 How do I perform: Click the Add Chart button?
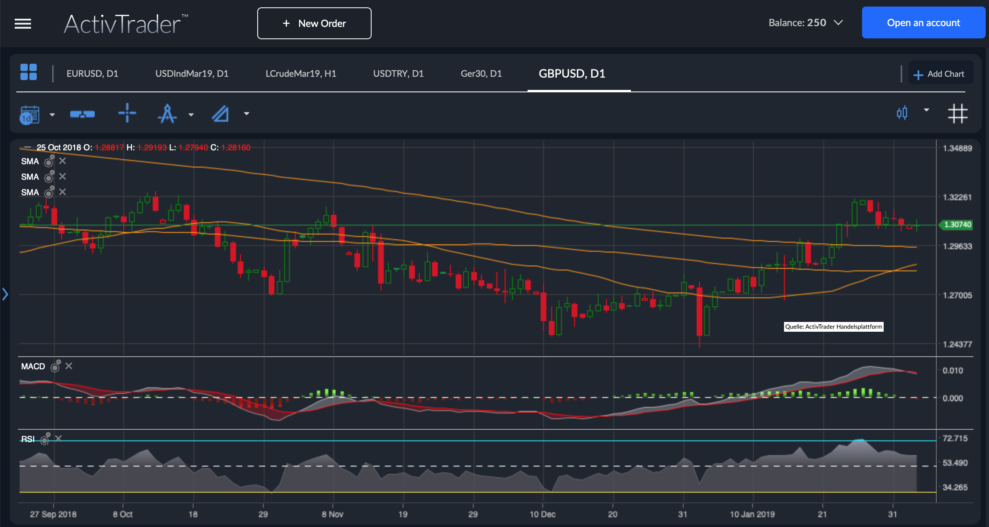(x=939, y=74)
